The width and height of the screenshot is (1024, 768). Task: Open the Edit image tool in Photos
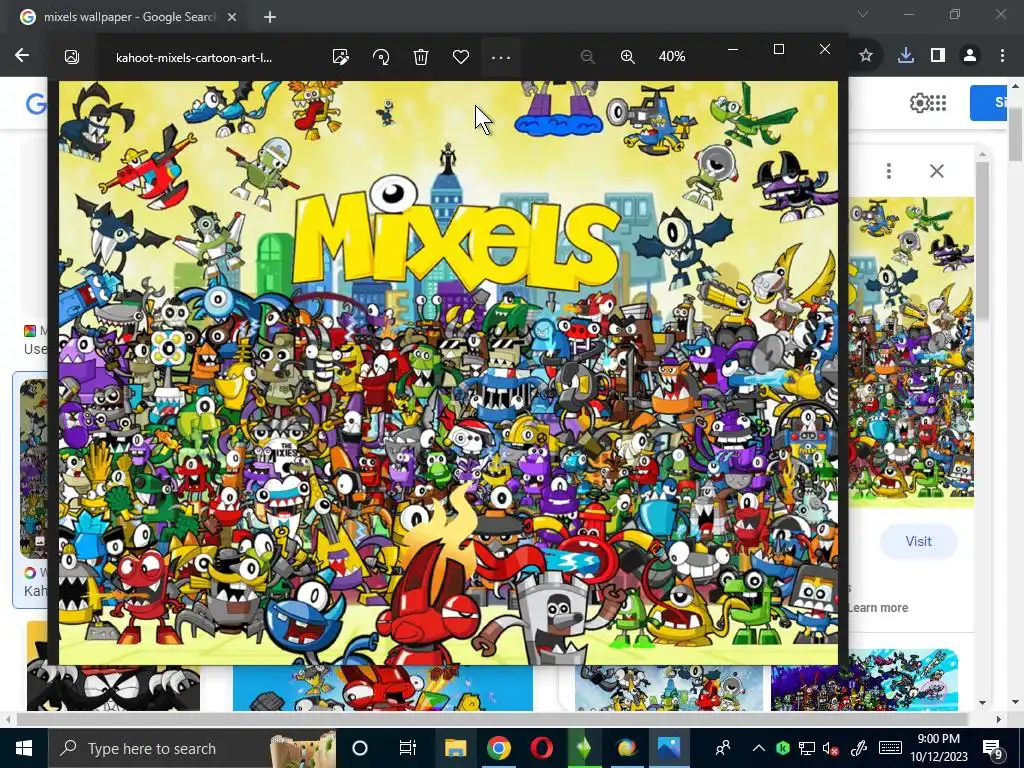[x=340, y=57]
